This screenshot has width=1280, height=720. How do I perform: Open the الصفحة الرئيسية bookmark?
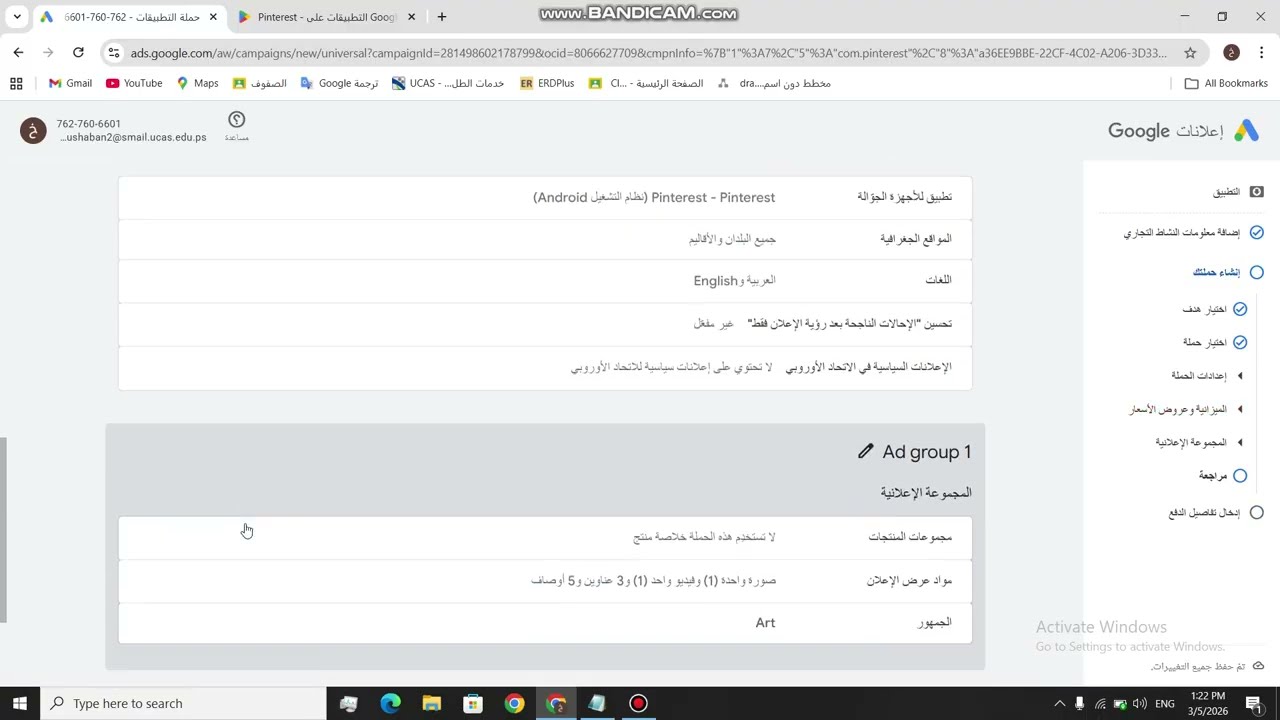[x=646, y=84]
